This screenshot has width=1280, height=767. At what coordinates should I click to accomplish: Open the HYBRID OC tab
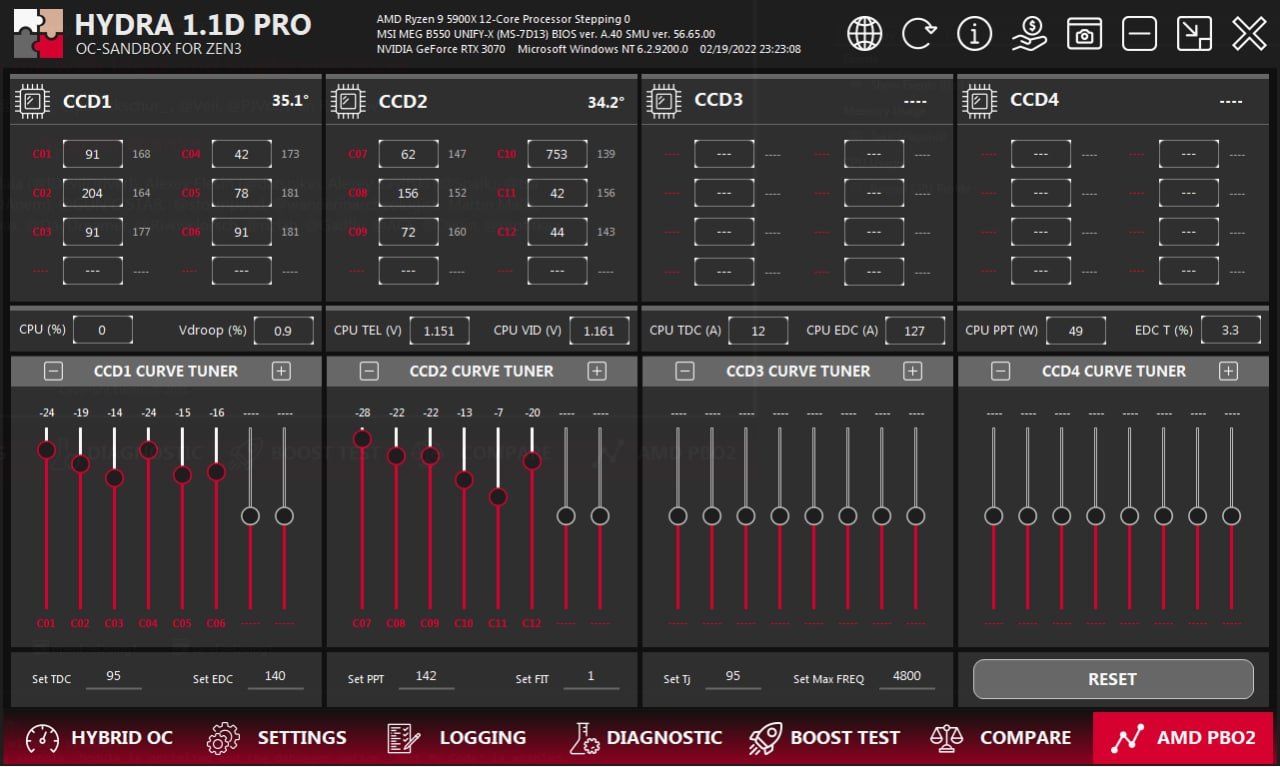[99, 738]
